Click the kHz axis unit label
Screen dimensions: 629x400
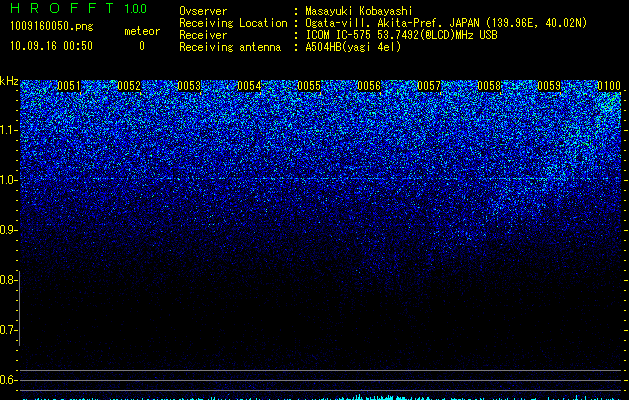(x=9, y=81)
